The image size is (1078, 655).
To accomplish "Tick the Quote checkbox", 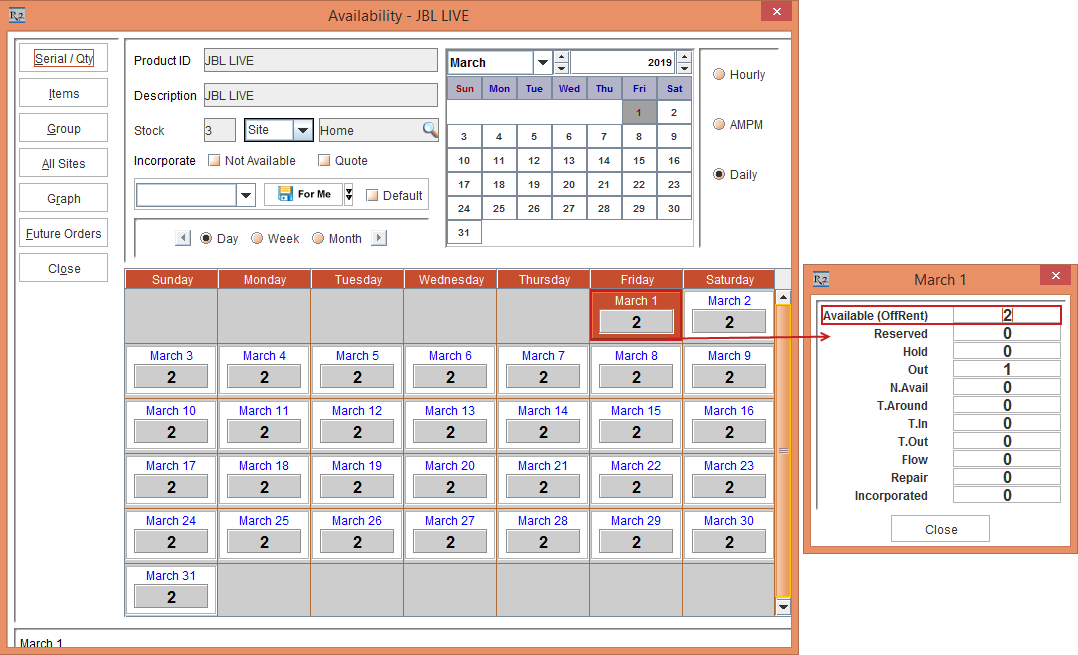I will coord(324,160).
